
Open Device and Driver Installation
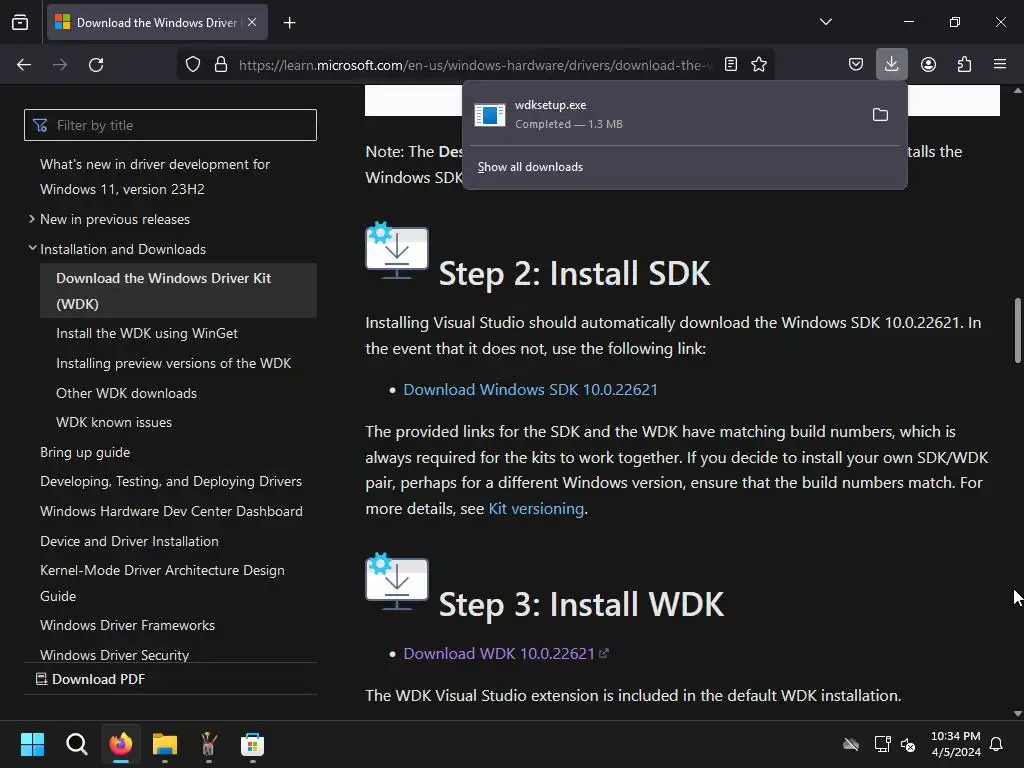pos(129,541)
